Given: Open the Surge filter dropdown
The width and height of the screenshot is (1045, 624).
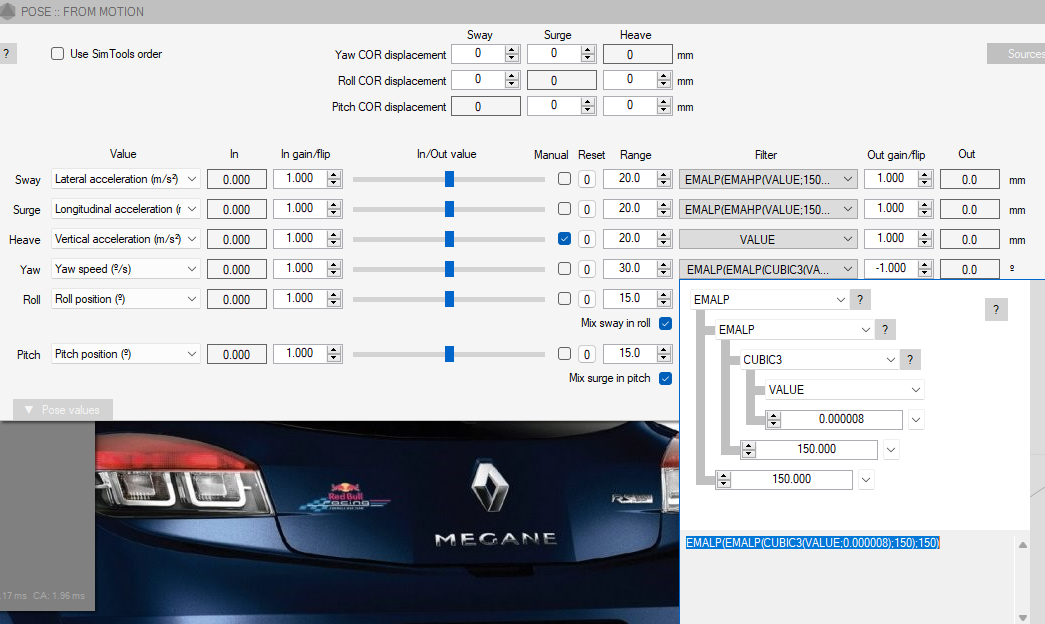Looking at the screenshot, I should point(768,209).
